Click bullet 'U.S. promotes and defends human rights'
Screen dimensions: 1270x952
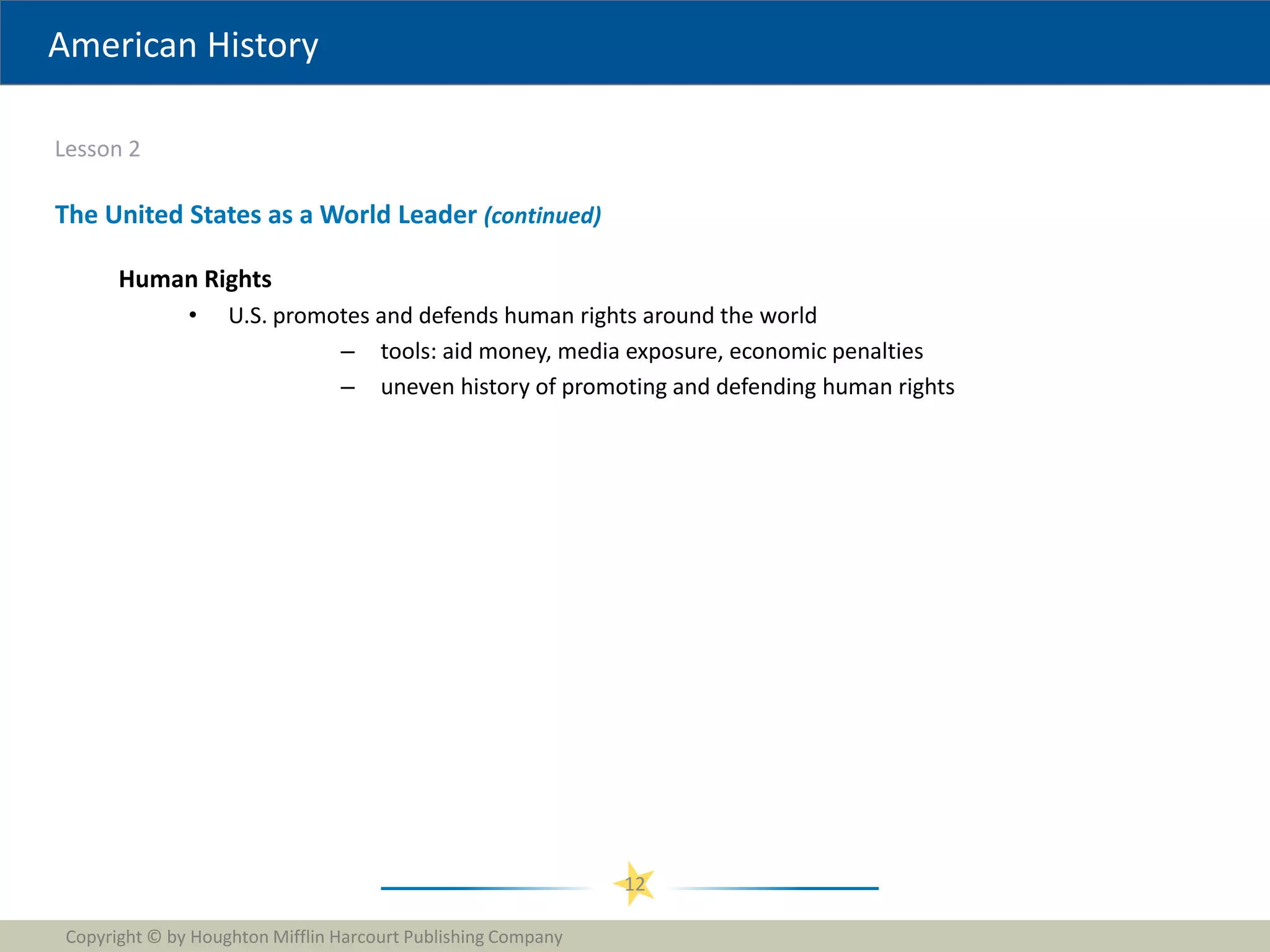pos(522,315)
